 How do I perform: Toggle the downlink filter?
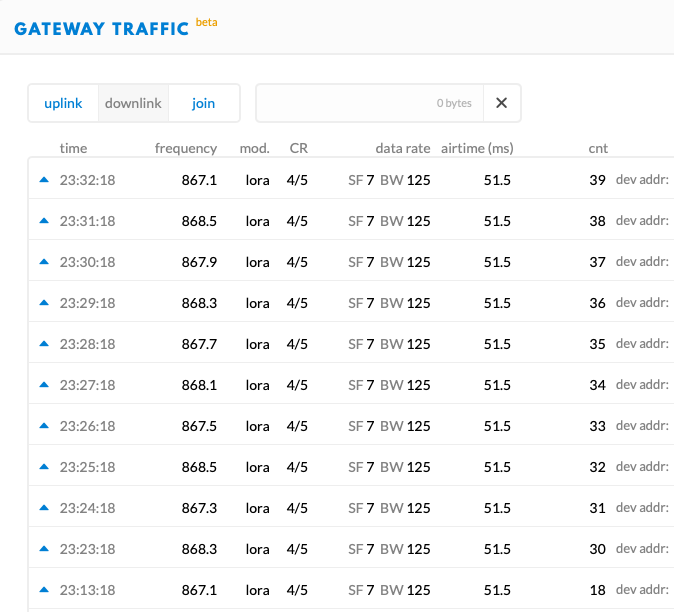point(133,103)
